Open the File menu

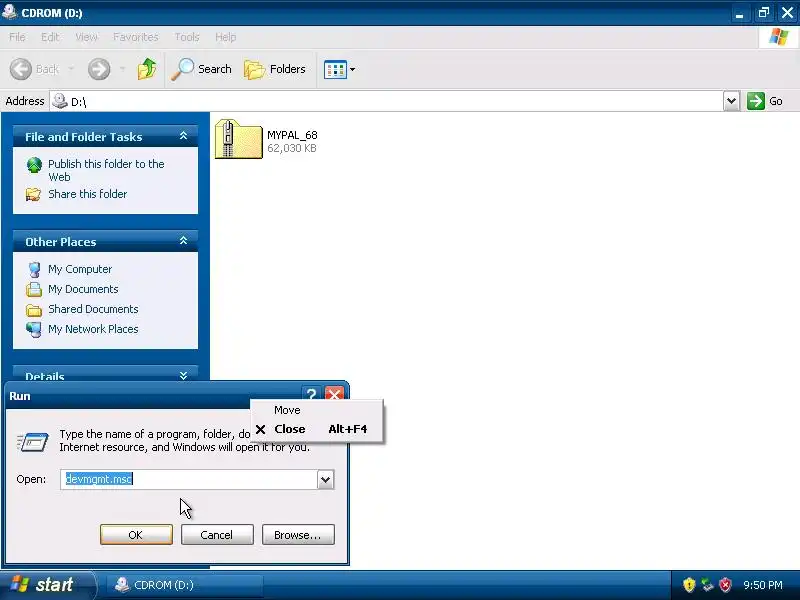(x=17, y=37)
